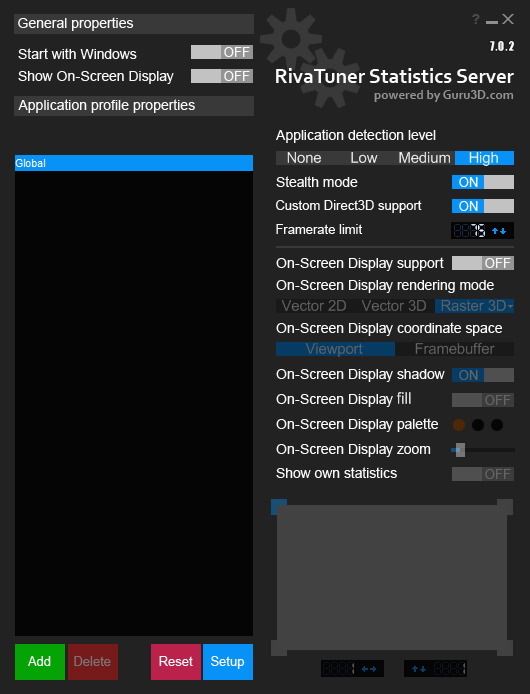
Task: Select the bottom-left corner anchor of preview
Action: click(x=279, y=648)
